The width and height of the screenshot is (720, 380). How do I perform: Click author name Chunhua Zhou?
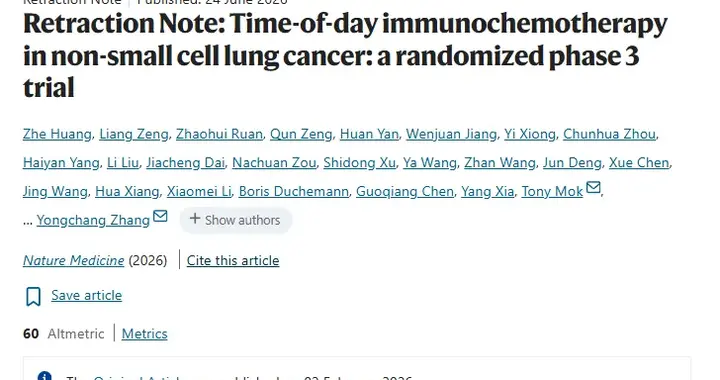coord(609,134)
